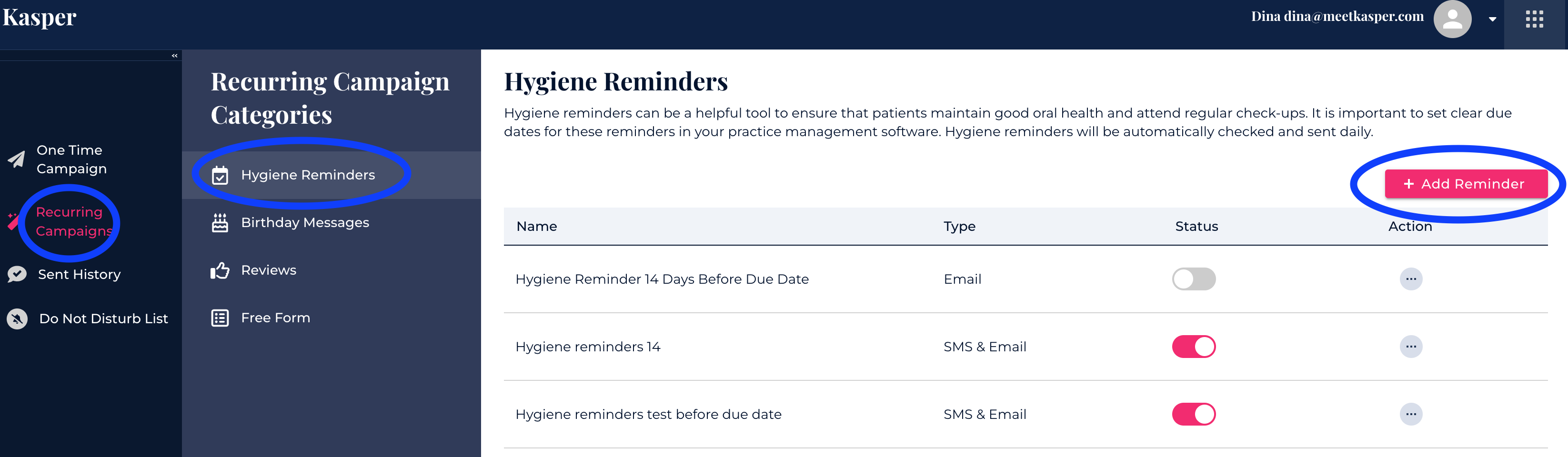Select Birthday Messages category
The image size is (1568, 457).
(x=304, y=223)
